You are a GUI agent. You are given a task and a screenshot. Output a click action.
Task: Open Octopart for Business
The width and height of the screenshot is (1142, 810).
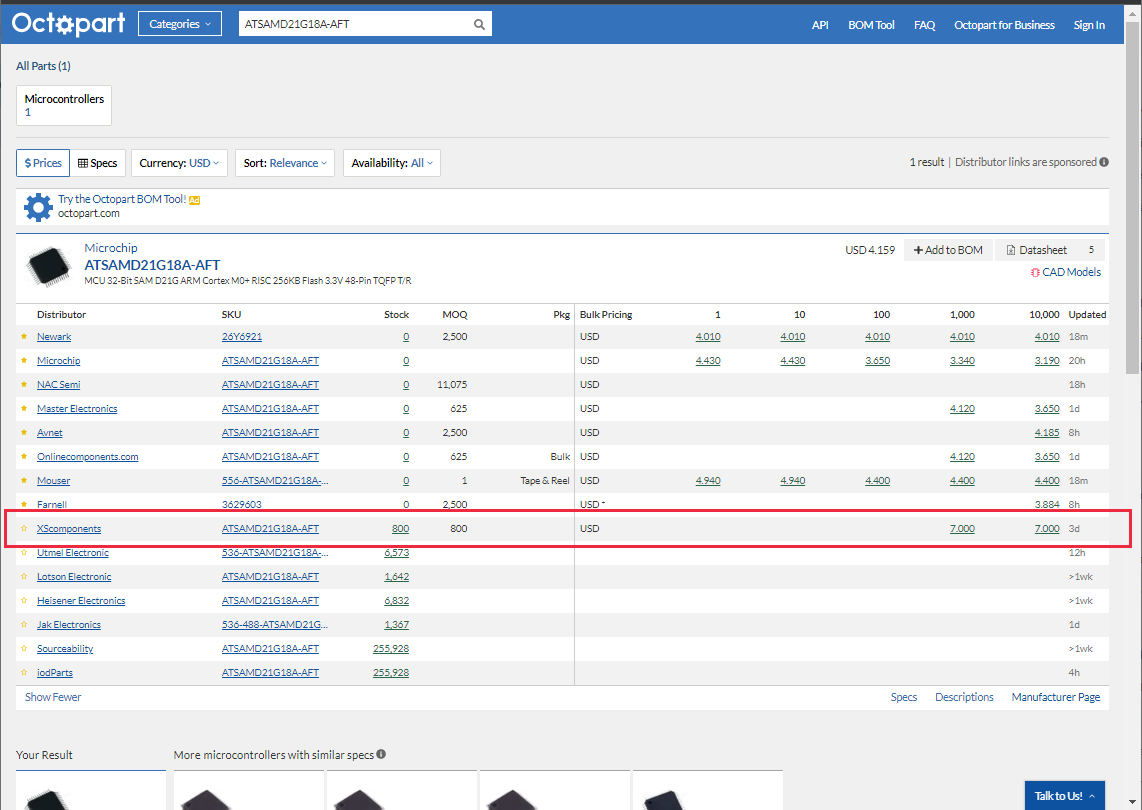(x=1004, y=25)
